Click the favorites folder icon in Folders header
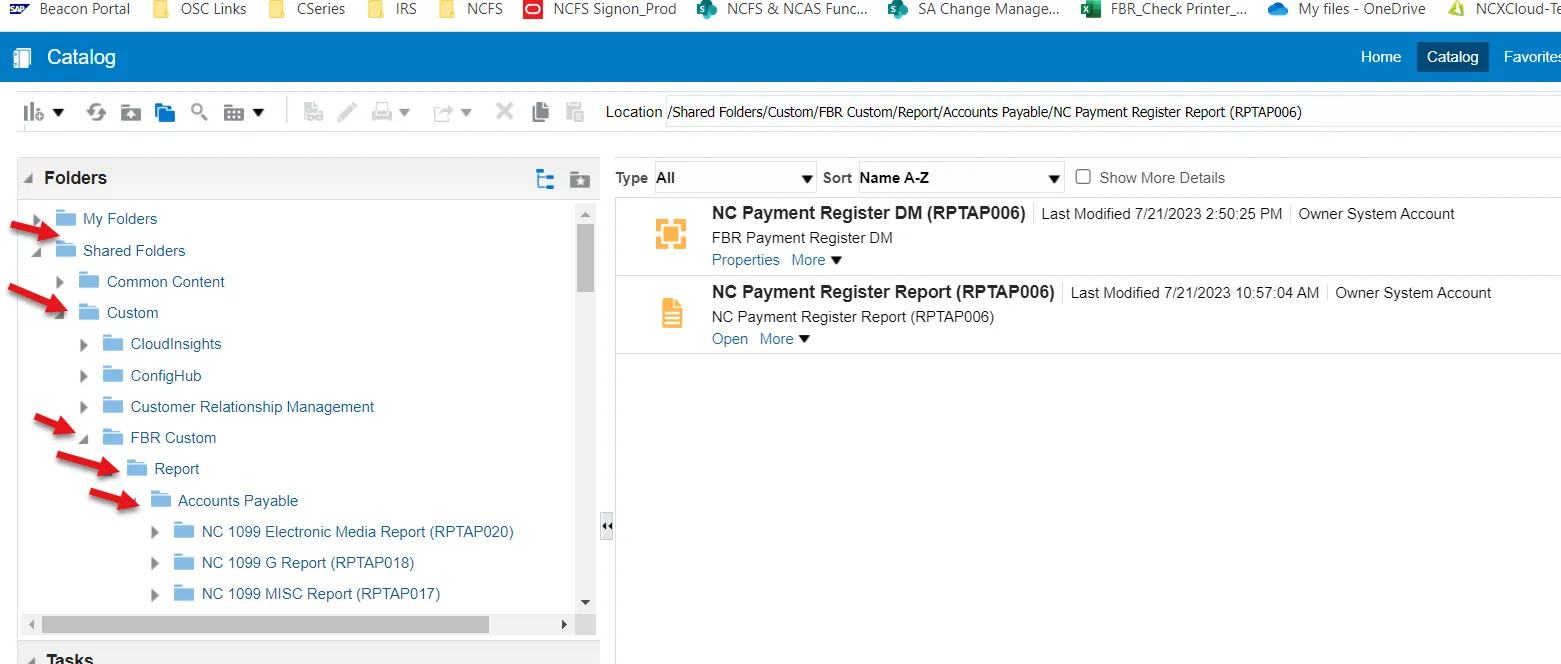Viewport: 1561px width, 664px height. tap(579, 179)
